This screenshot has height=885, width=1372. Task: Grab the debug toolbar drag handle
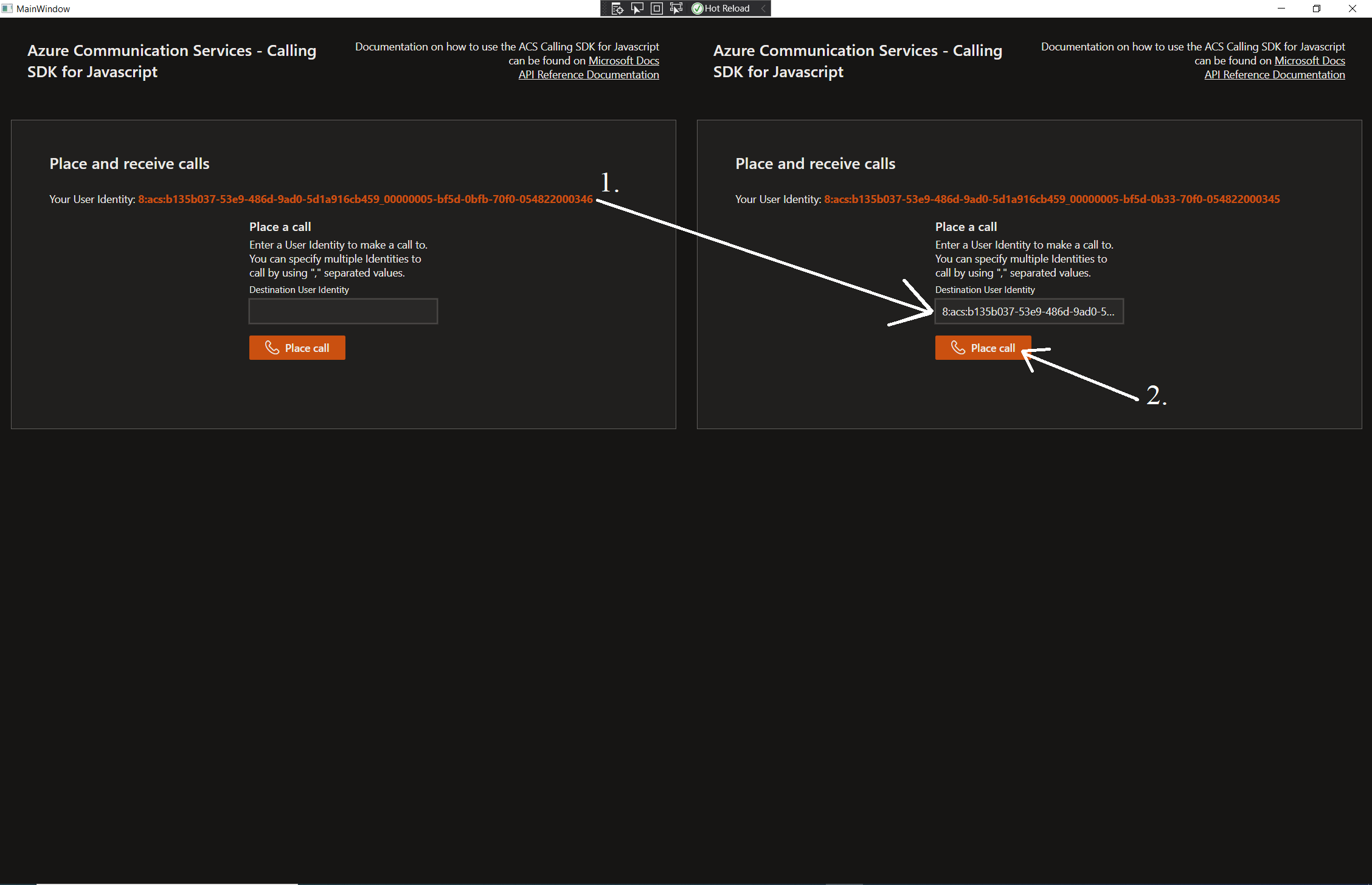[x=604, y=9]
